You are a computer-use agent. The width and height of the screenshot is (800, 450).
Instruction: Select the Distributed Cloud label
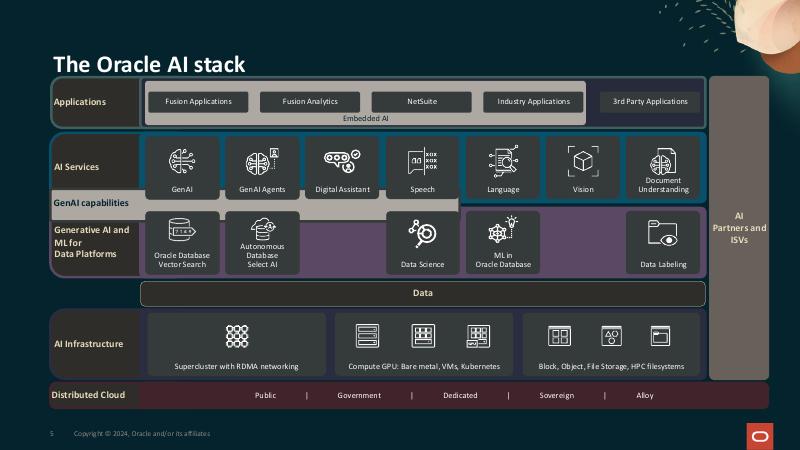pos(88,395)
